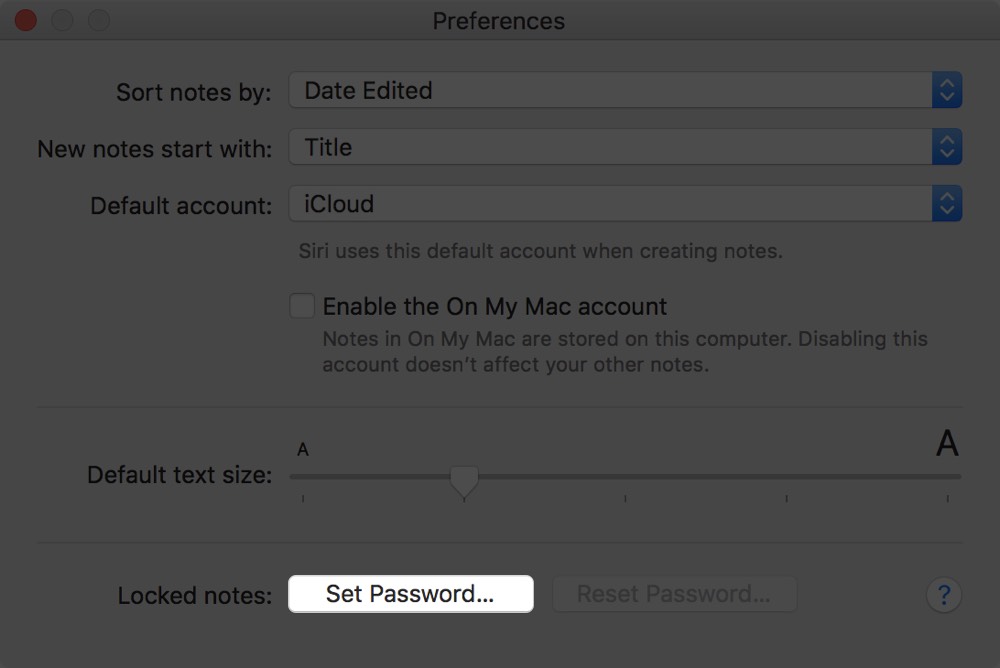
Task: Click the blue stepper icon beside iCloud
Action: pyautogui.click(x=946, y=203)
